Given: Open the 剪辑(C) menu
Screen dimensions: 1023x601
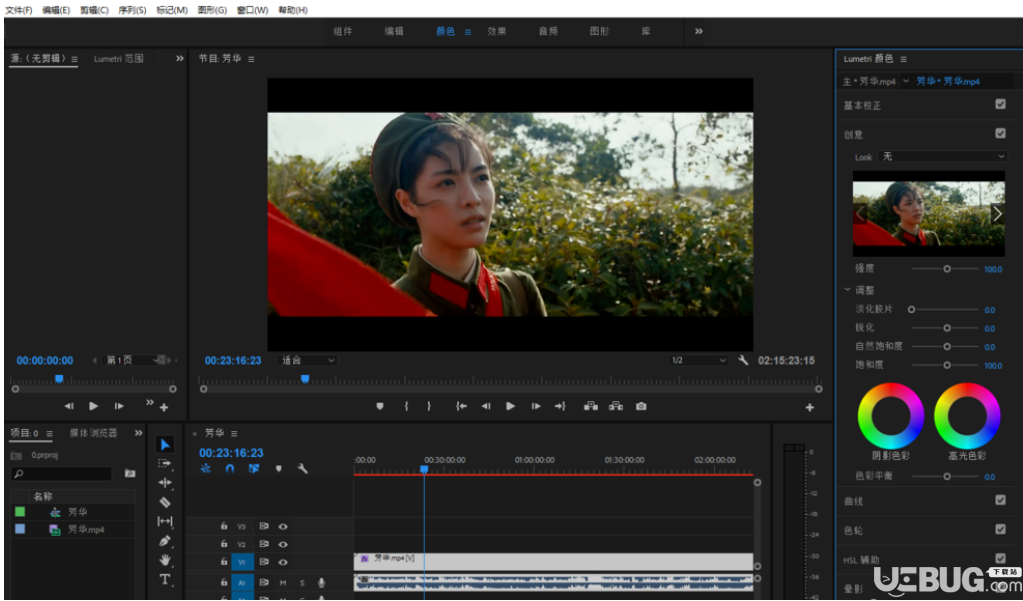Looking at the screenshot, I should pyautogui.click(x=94, y=10).
